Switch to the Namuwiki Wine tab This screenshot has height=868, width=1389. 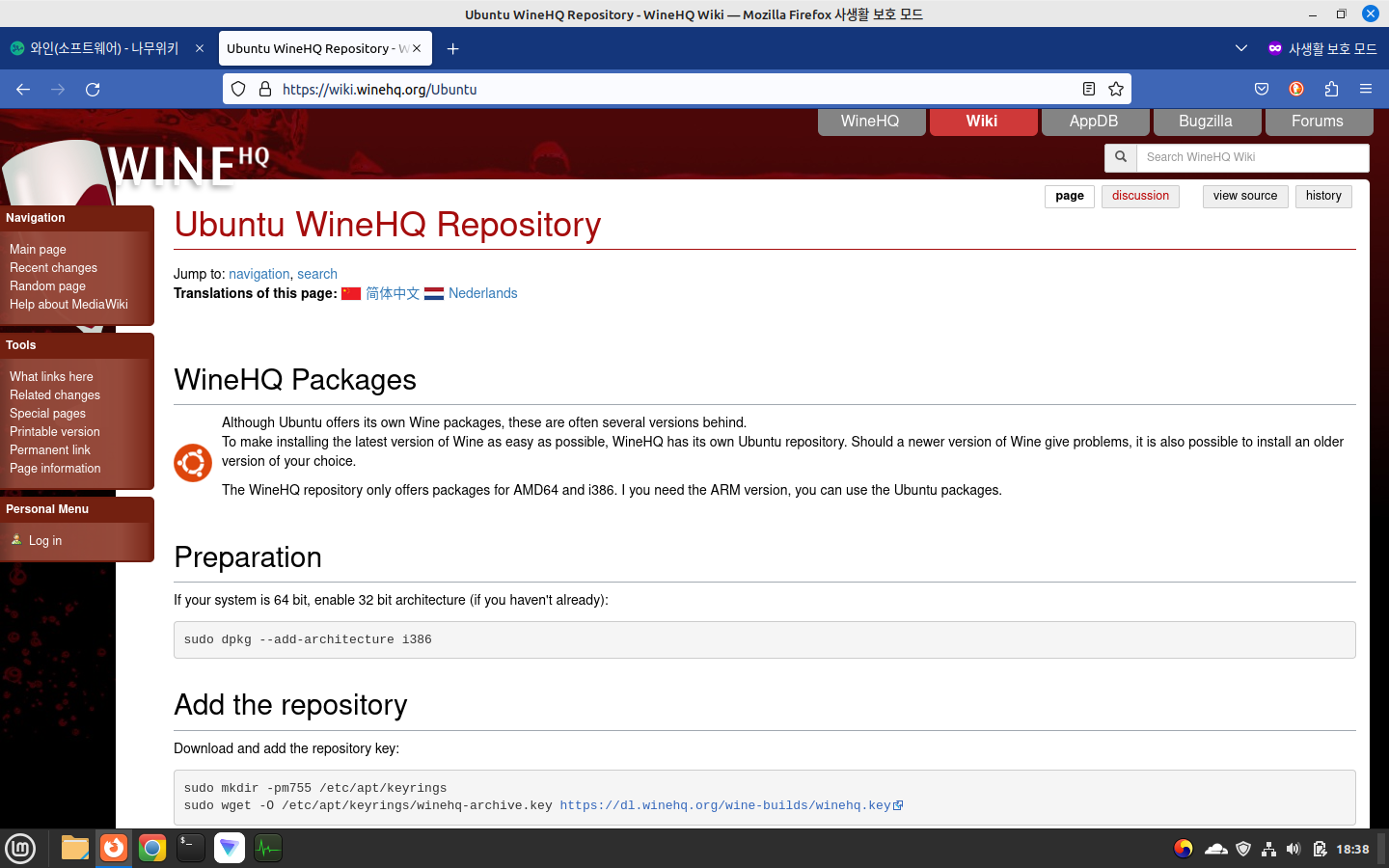click(x=106, y=48)
